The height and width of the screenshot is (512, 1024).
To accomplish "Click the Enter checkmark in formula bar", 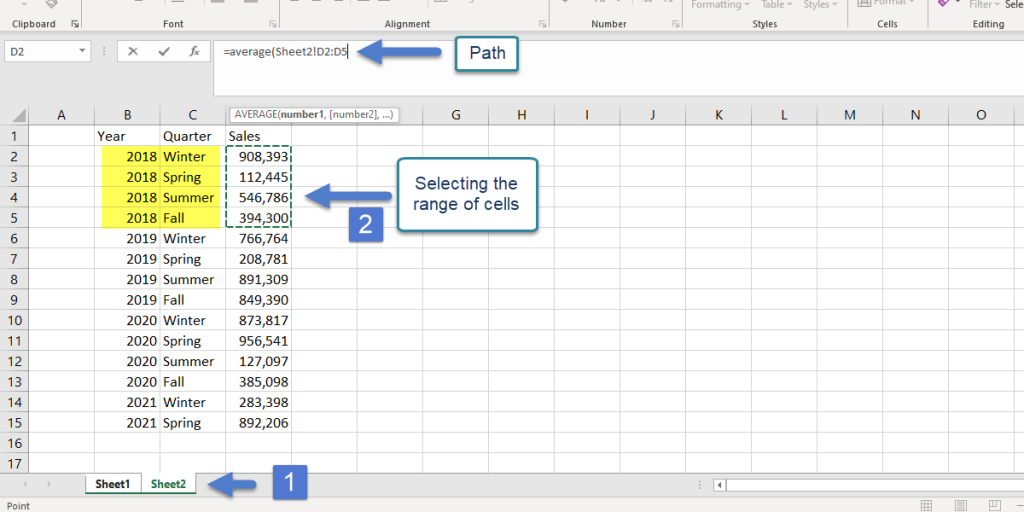I will 164,51.
